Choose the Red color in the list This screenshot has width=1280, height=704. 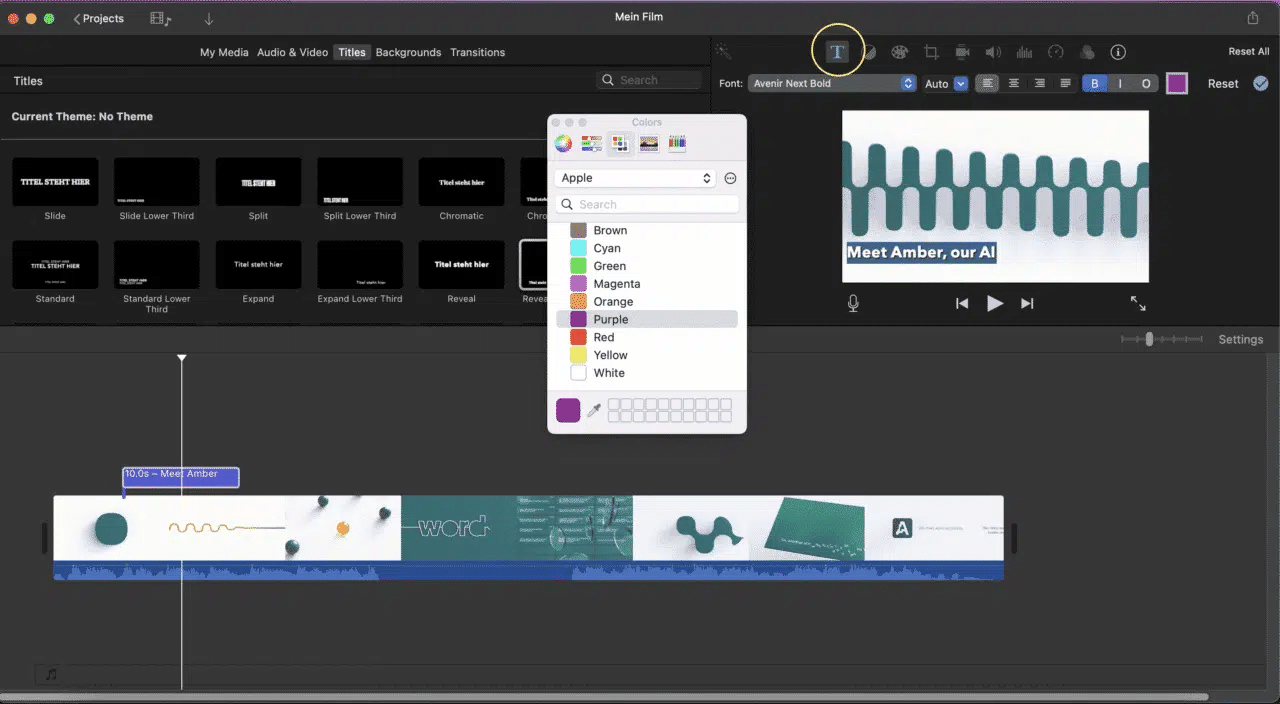point(647,337)
